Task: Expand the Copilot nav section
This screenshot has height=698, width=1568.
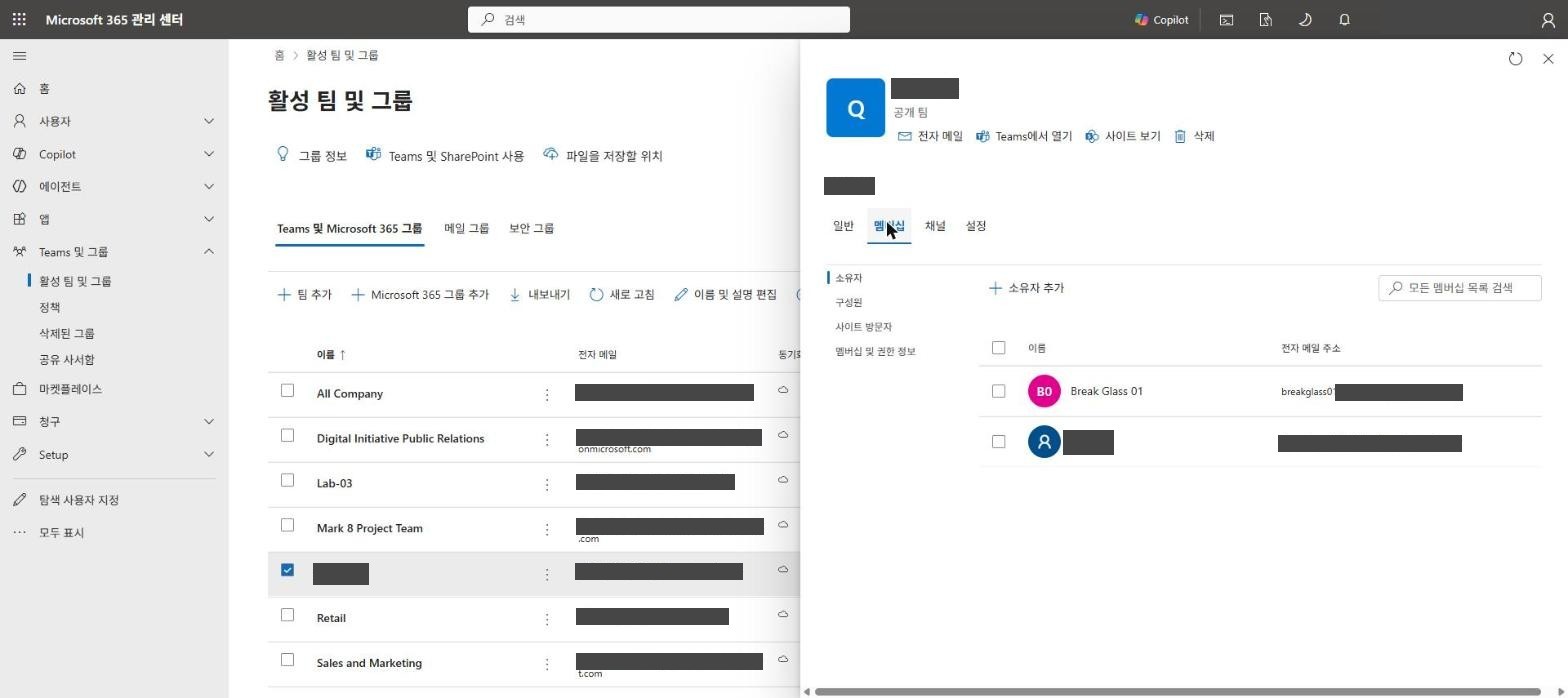Action: pyautogui.click(x=209, y=154)
